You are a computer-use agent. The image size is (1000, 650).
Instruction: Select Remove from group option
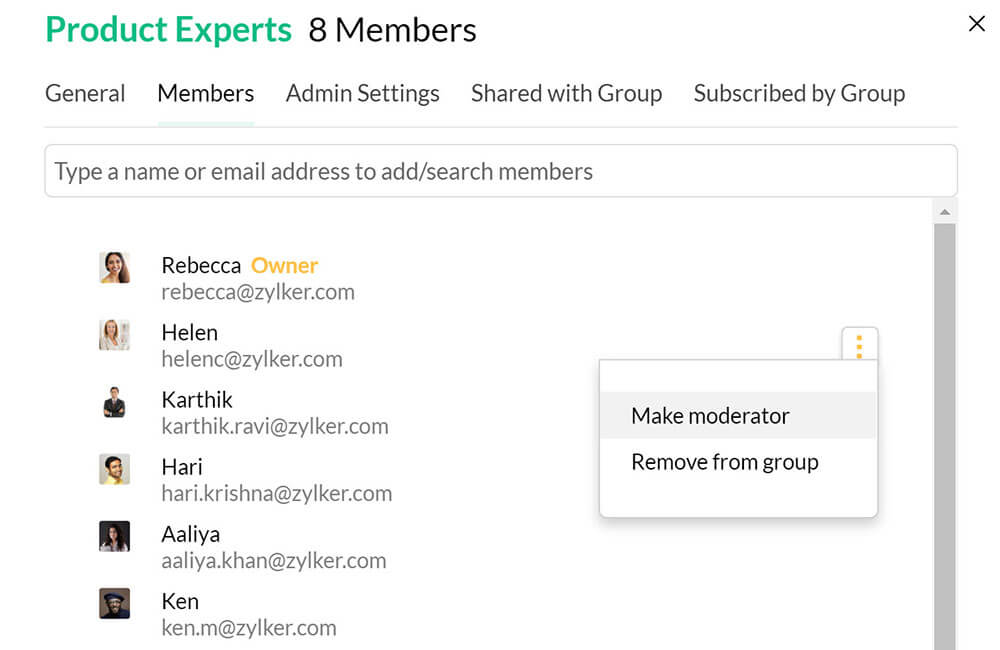[724, 462]
